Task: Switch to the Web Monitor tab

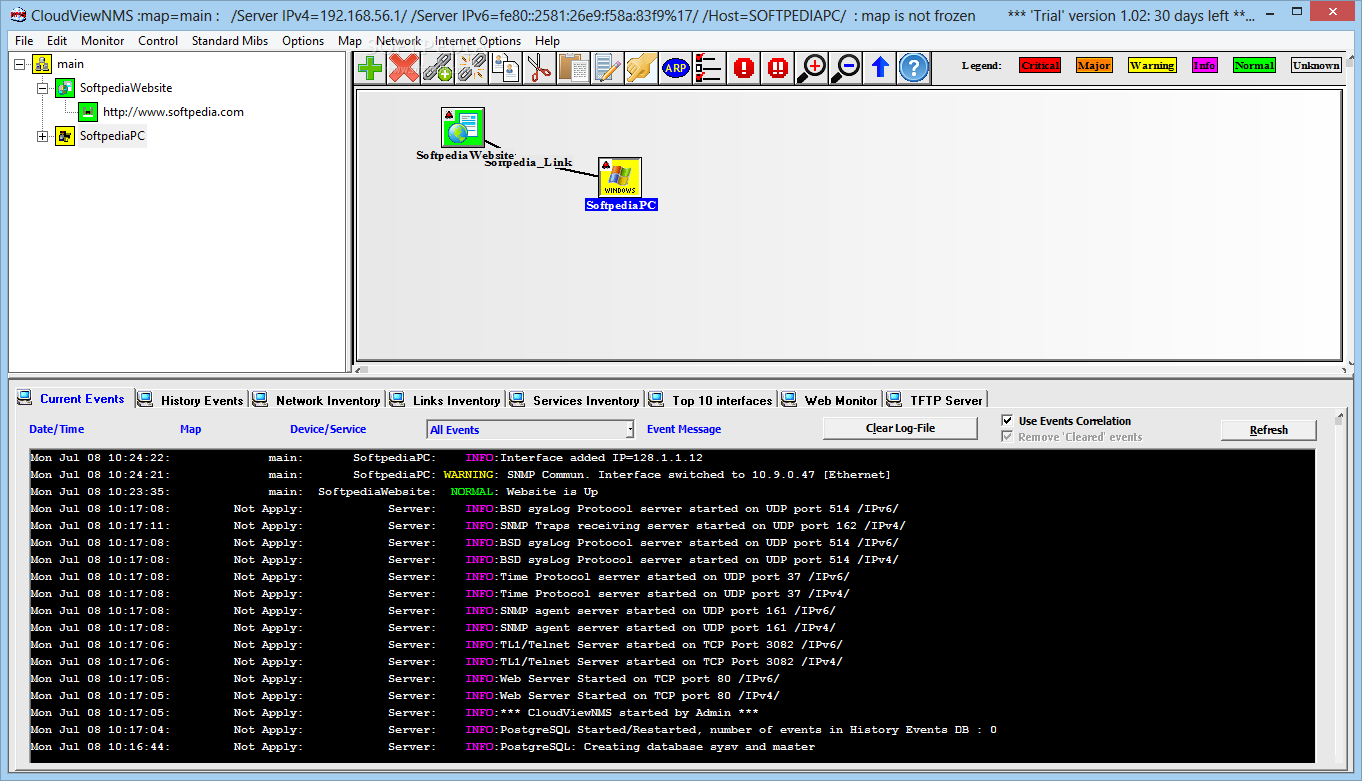Action: (830, 400)
